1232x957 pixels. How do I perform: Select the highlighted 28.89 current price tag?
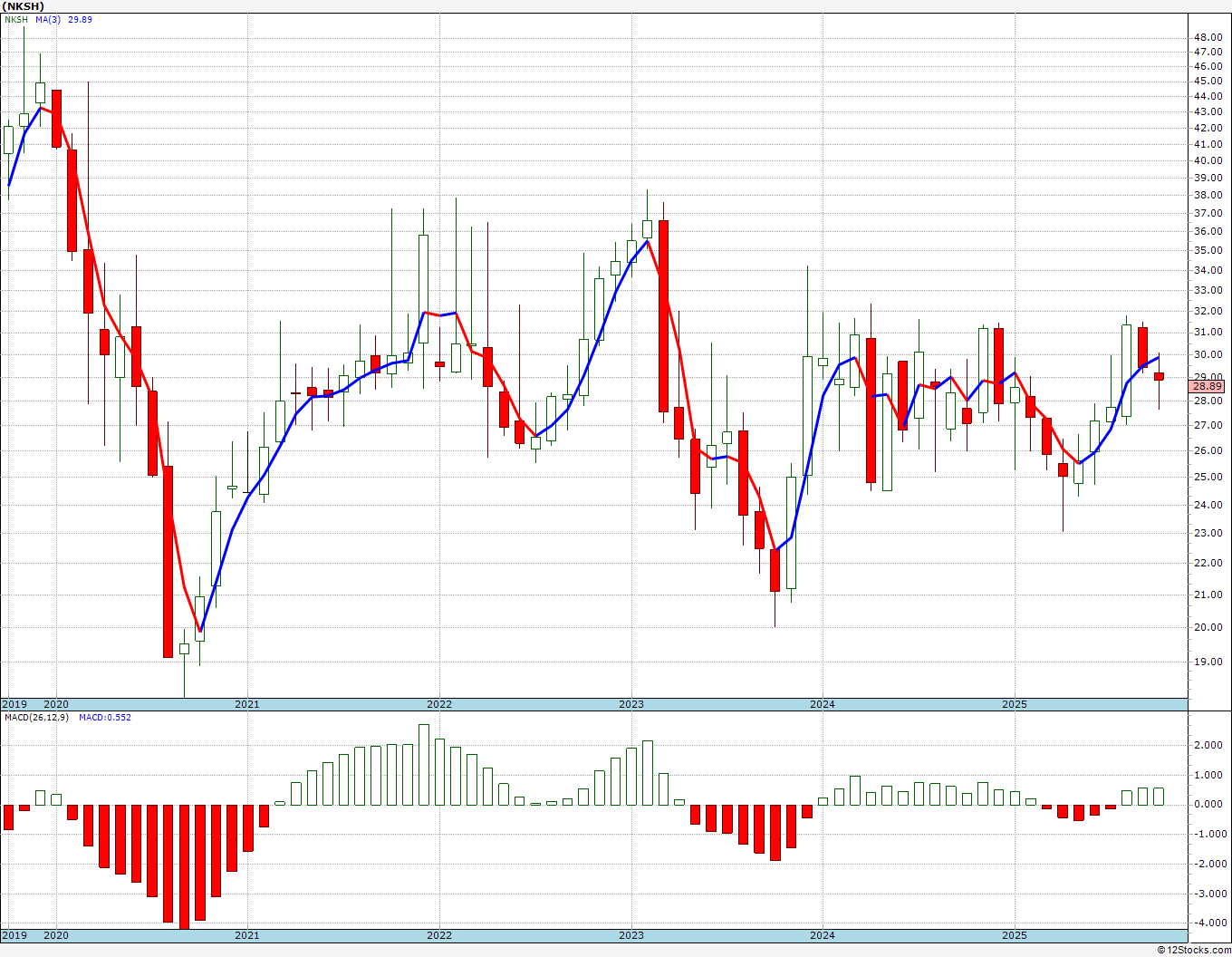tap(1208, 386)
